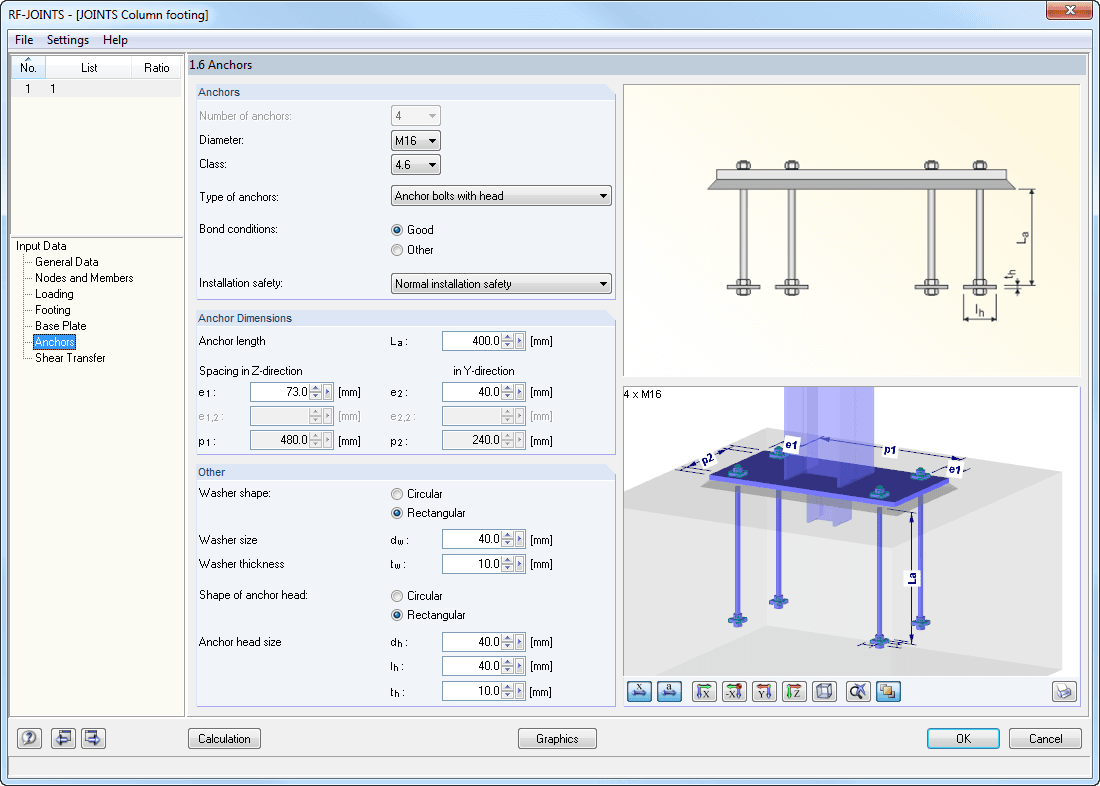Open the Type of anchors dropdown
The height and width of the screenshot is (786, 1100).
(501, 196)
